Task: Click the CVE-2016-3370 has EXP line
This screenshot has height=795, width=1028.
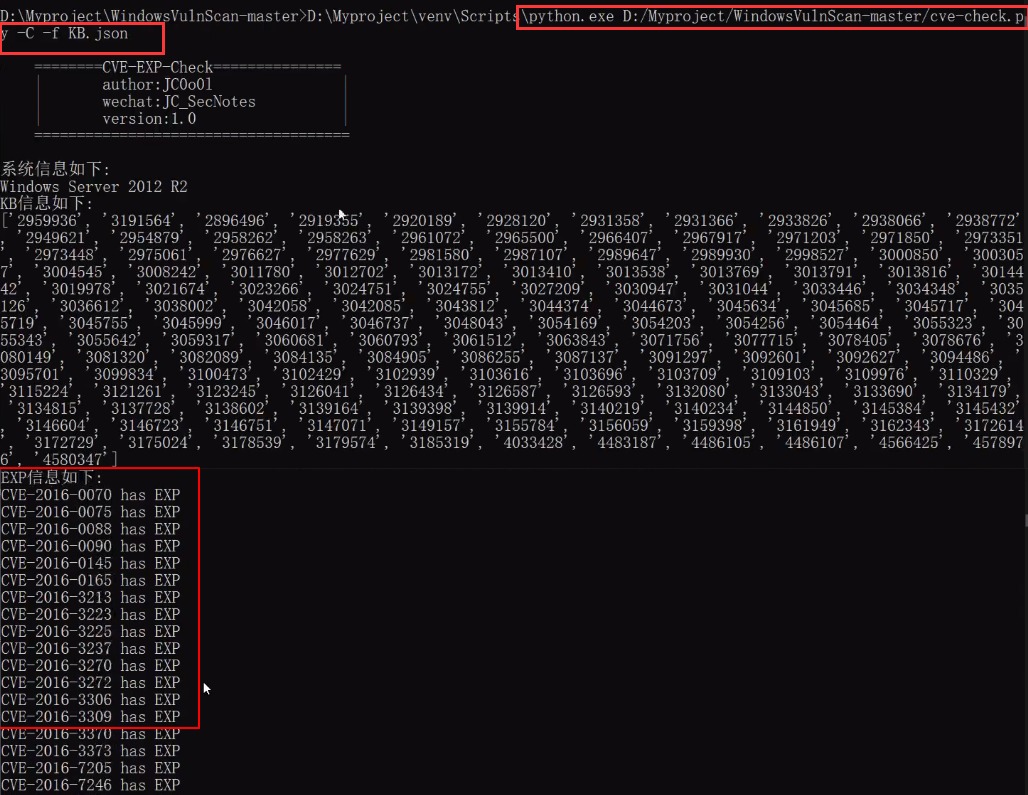Action: [x=90, y=734]
